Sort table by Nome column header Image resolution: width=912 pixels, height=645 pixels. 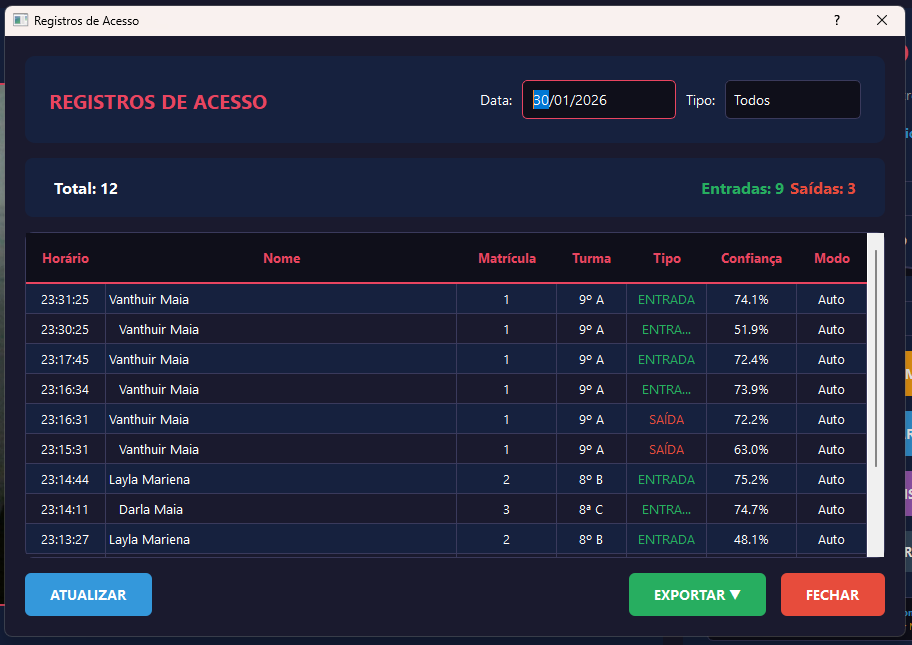coord(281,258)
